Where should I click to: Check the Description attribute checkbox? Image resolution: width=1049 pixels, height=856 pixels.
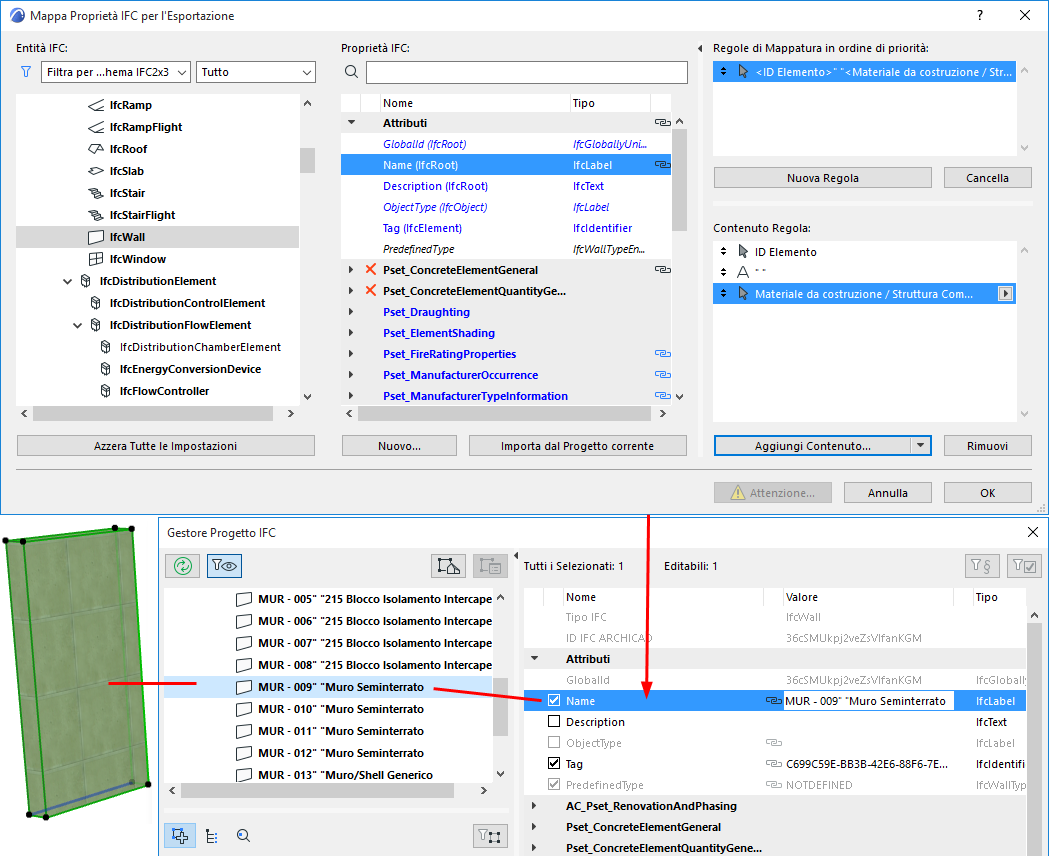pos(554,722)
